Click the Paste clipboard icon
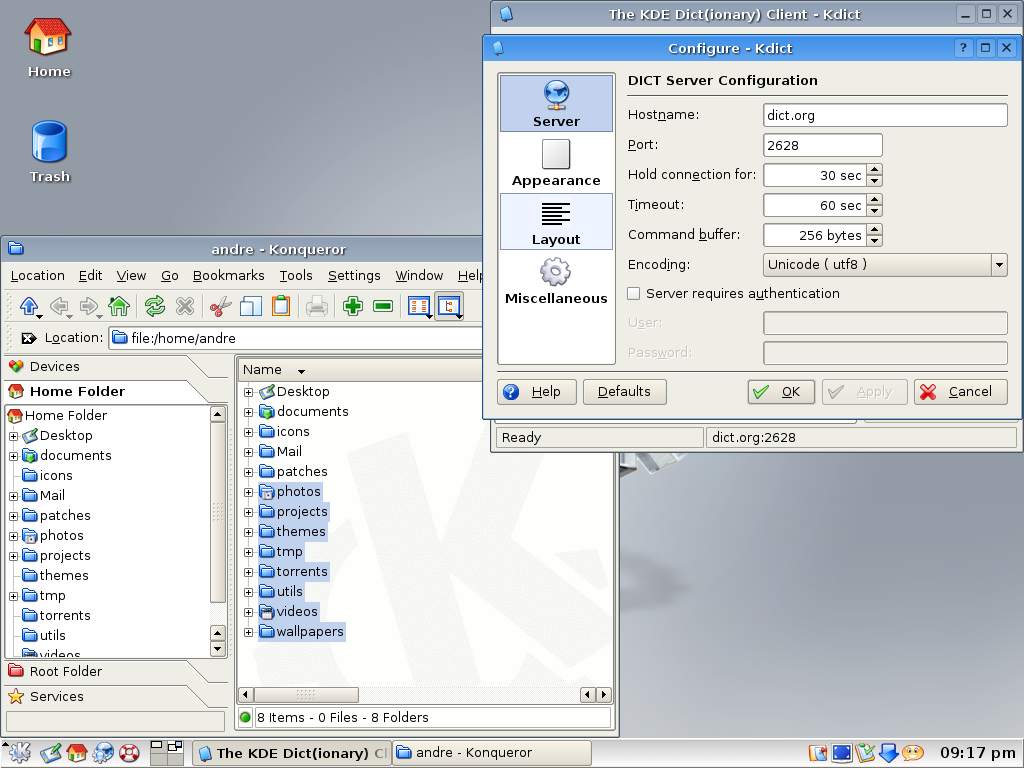1024x768 pixels. pyautogui.click(x=281, y=306)
